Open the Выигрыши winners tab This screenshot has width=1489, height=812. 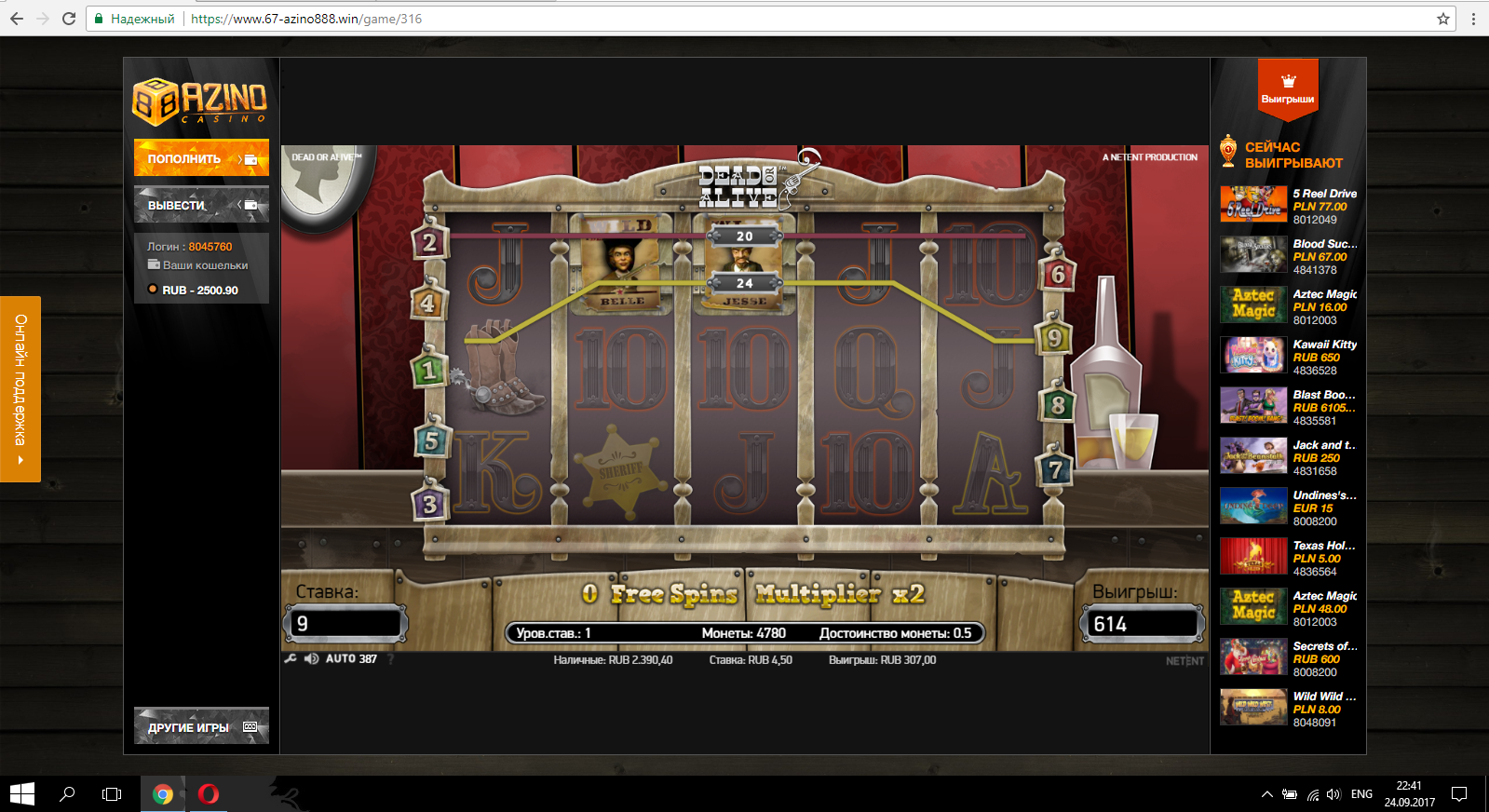click(x=1288, y=88)
